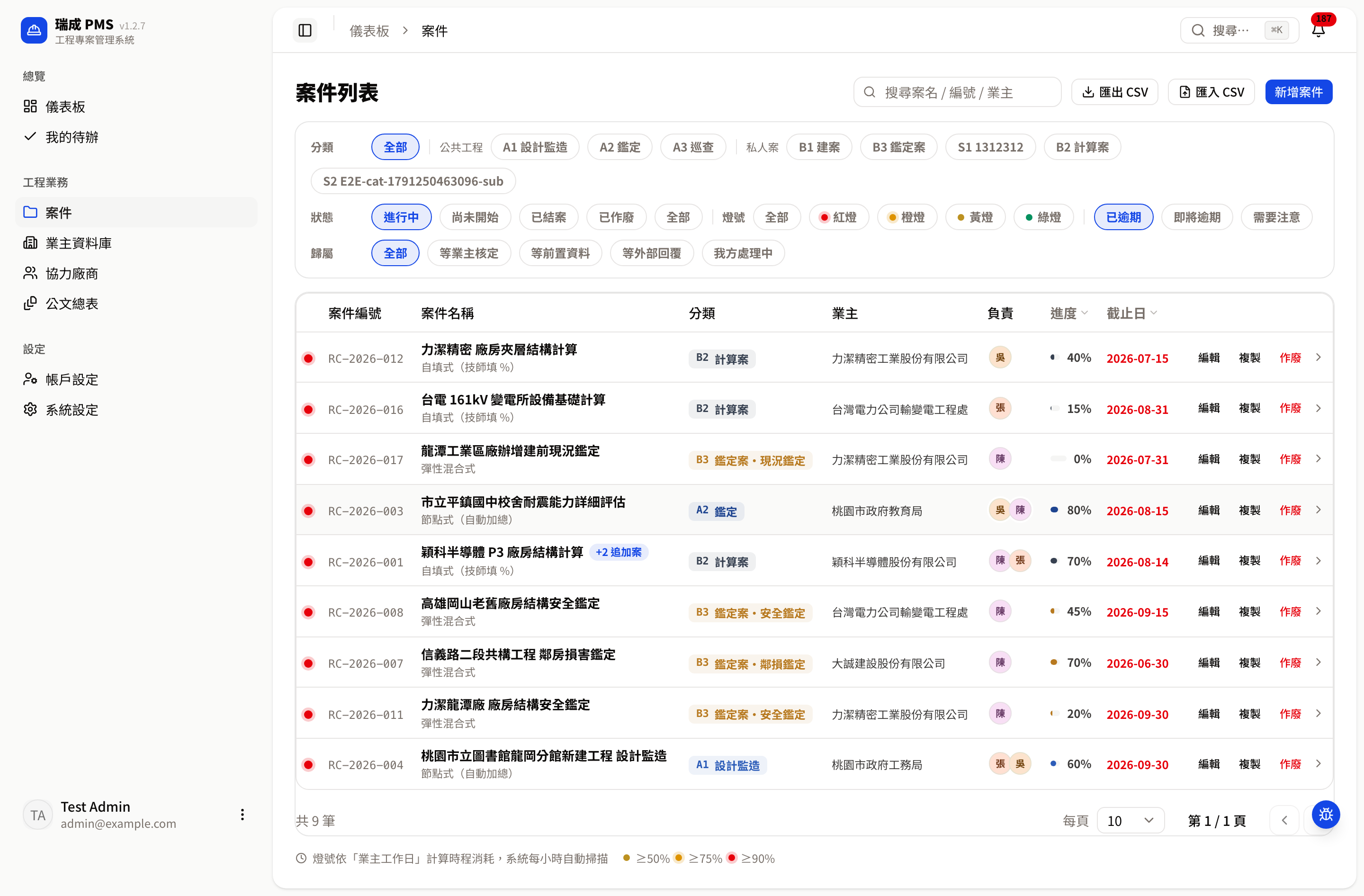Focus the 搜尋案名 / 編號 / 業主 field
Viewport: 1364px width, 896px height.
point(957,92)
